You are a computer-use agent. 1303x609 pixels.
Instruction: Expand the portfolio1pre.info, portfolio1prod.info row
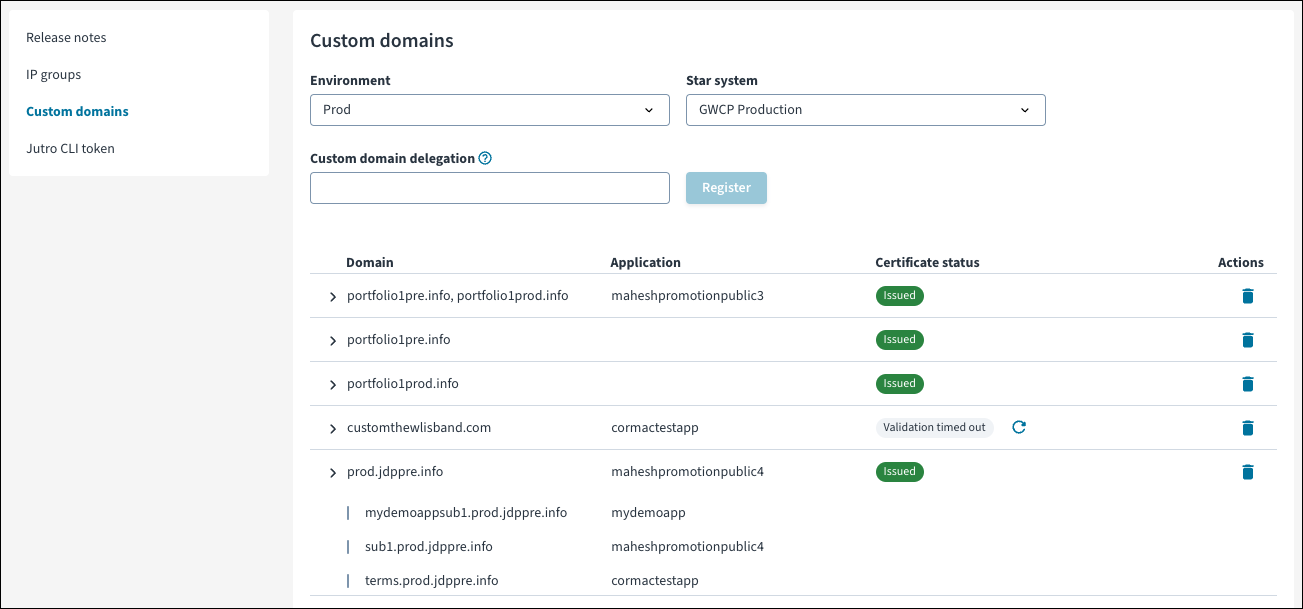click(x=333, y=297)
